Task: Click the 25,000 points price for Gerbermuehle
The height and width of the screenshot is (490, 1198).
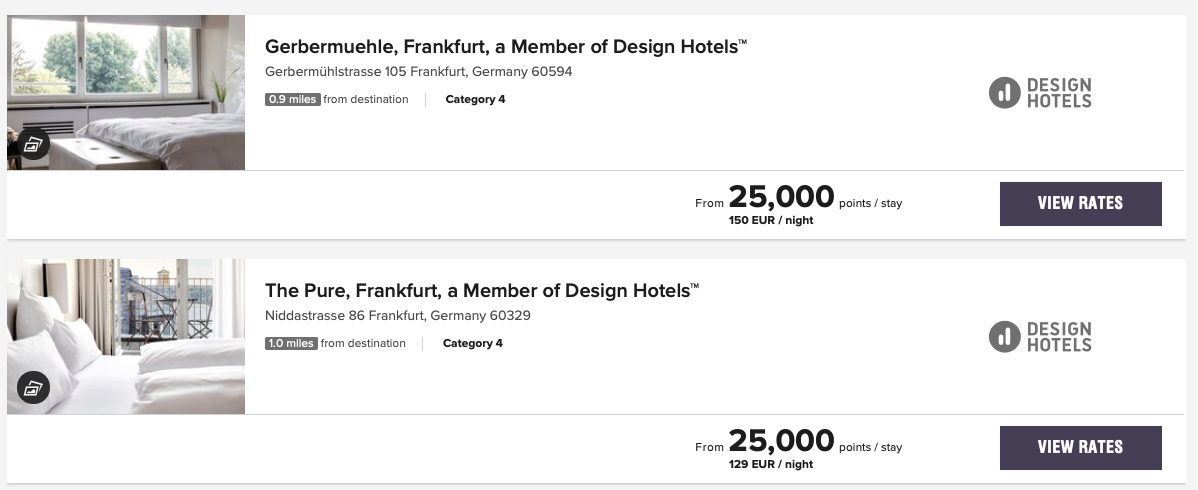Action: (781, 197)
